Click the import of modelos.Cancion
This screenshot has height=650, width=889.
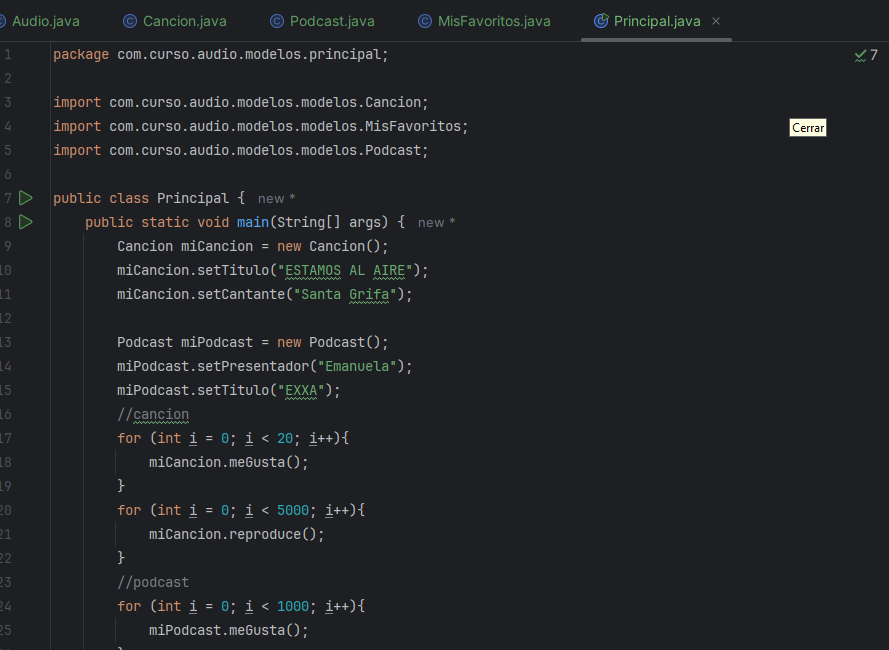(240, 102)
